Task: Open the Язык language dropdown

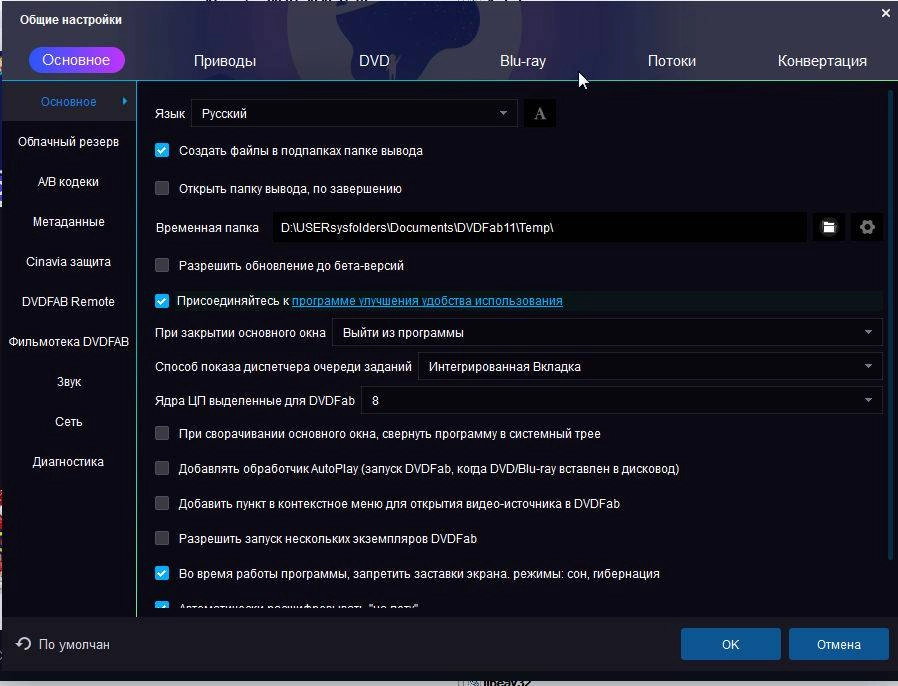Action: coord(354,113)
